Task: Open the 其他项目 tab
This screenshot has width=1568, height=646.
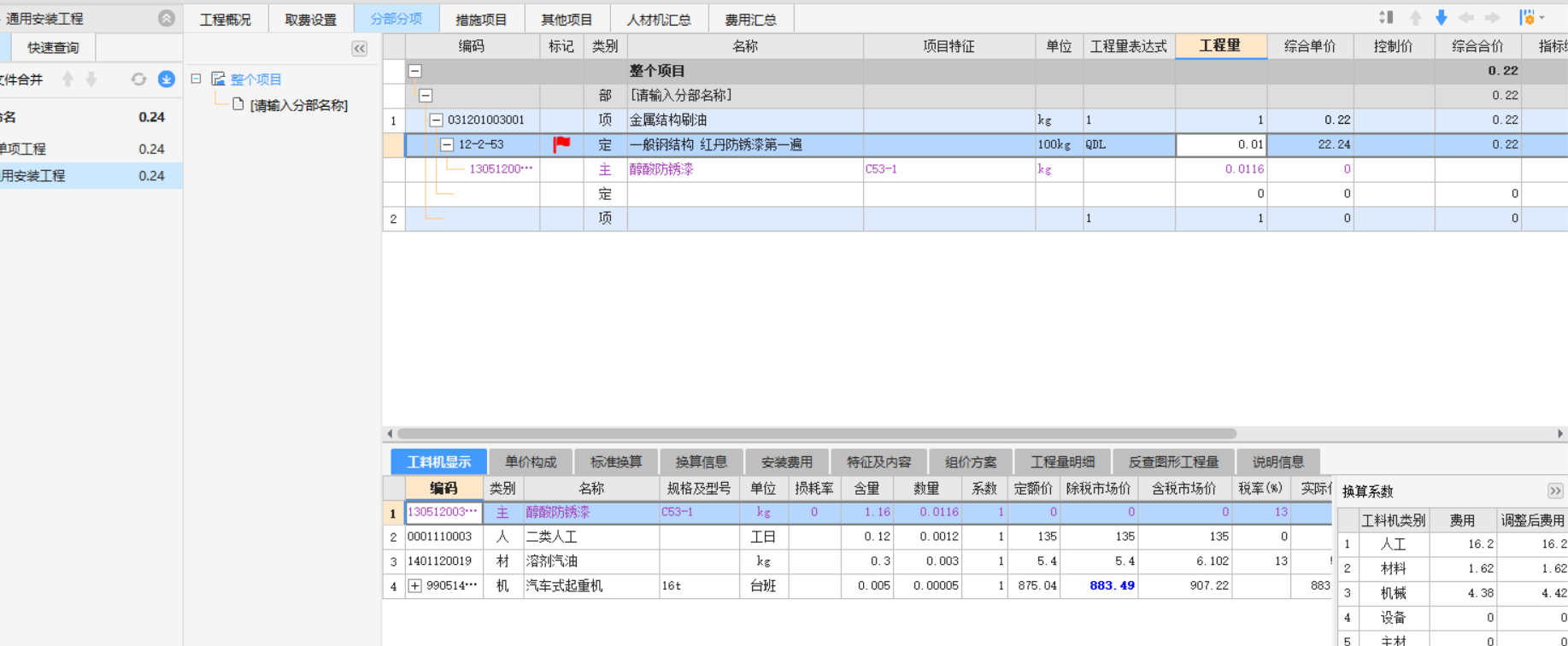Action: [567, 20]
